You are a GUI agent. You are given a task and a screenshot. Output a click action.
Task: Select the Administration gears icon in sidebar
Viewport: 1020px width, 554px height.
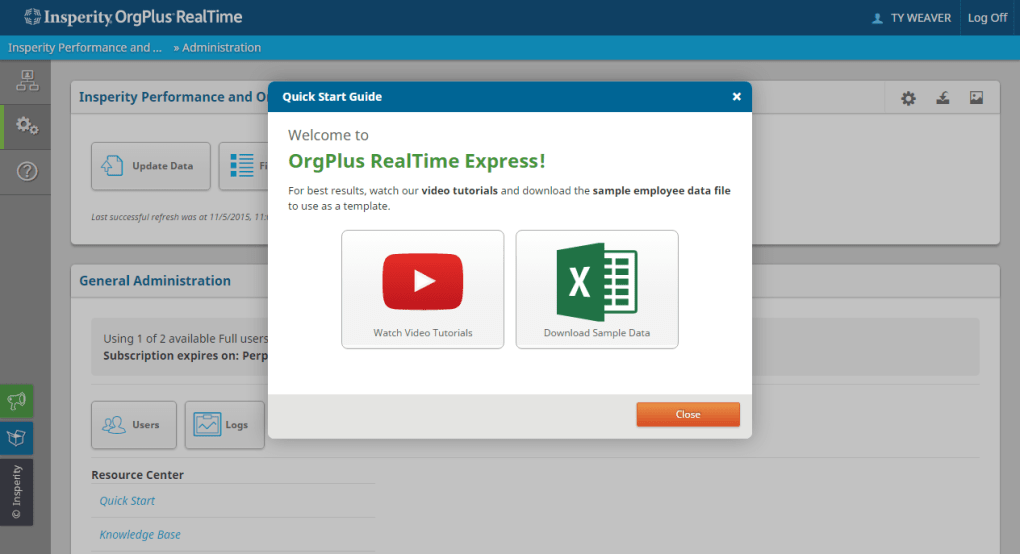[27, 126]
